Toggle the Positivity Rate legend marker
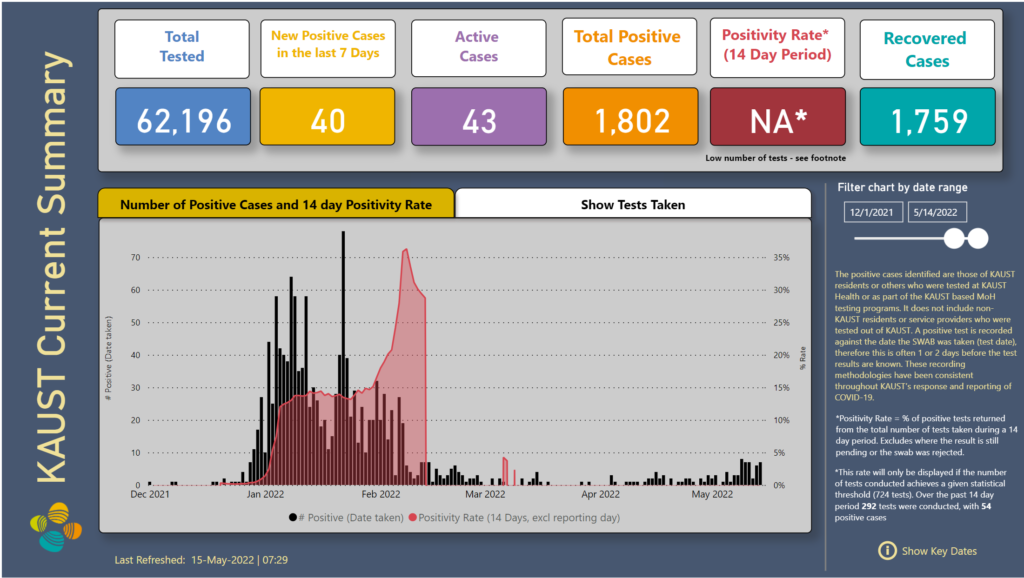Screen dimensions: 1024x578 412,517
